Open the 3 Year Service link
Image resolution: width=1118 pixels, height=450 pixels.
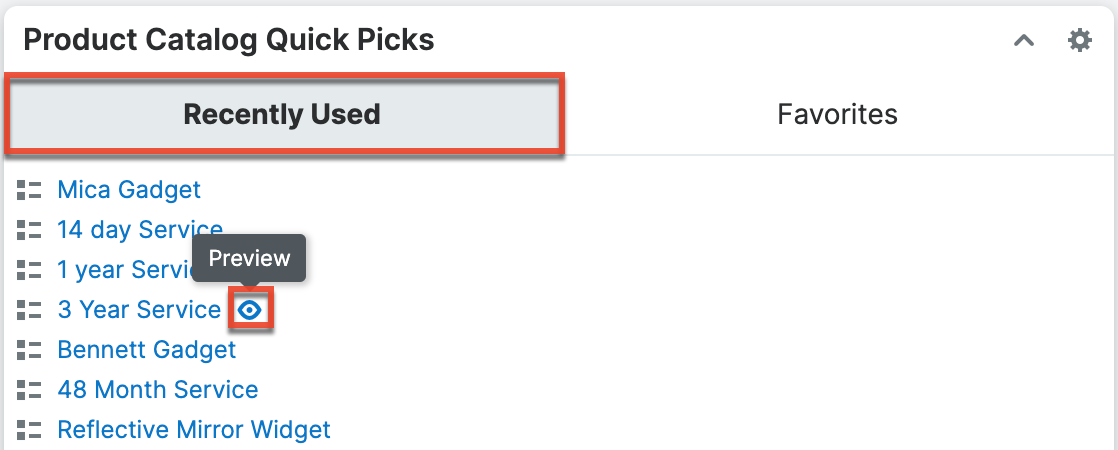[139, 310]
